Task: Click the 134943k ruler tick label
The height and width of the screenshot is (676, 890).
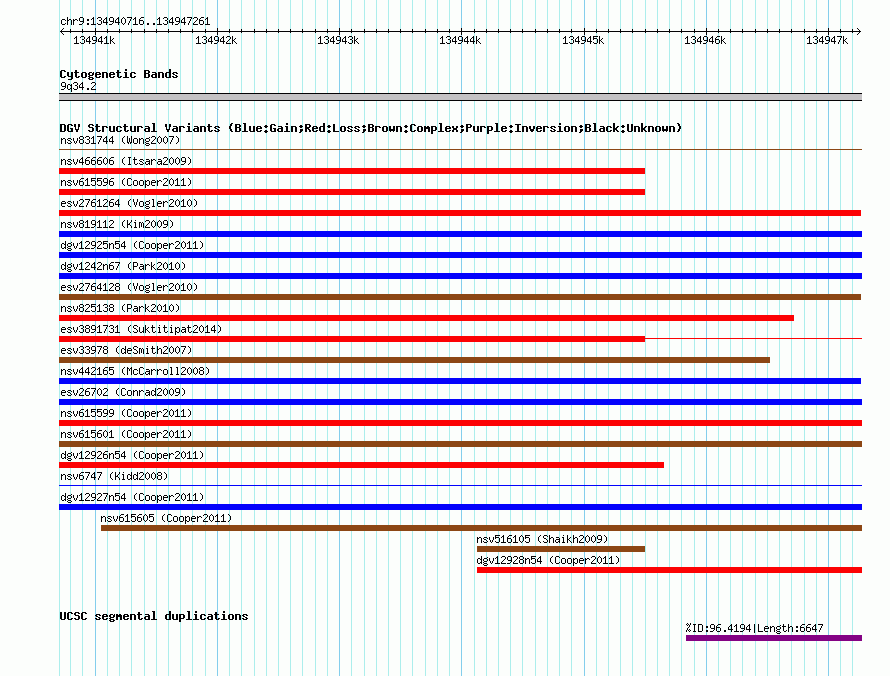Action: tap(338, 40)
